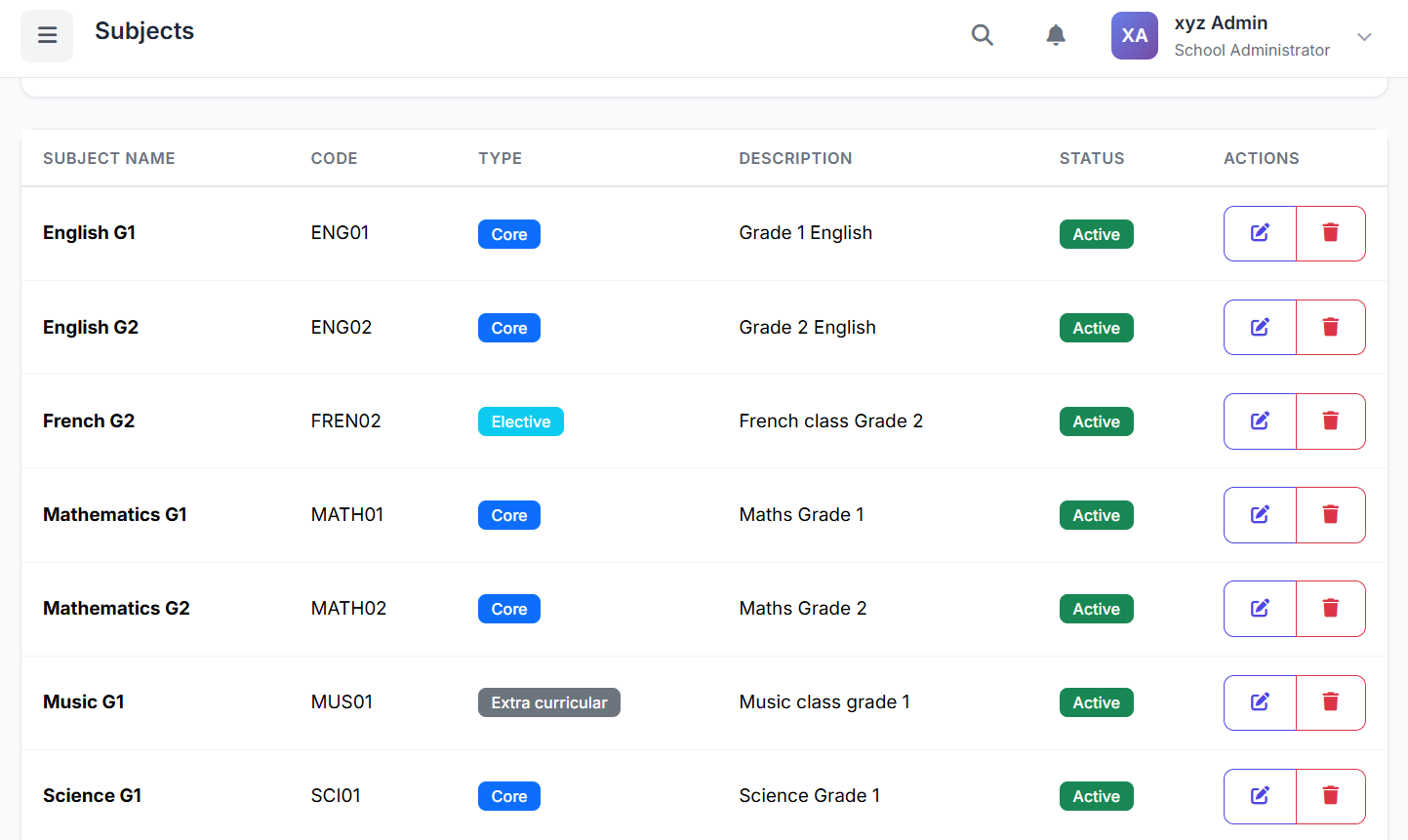Image resolution: width=1408 pixels, height=840 pixels.
Task: Click the search magnifier icon
Action: [982, 36]
